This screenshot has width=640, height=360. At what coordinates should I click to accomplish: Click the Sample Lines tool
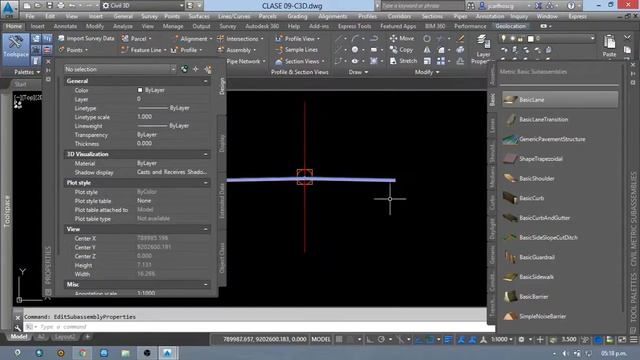[x=296, y=50]
